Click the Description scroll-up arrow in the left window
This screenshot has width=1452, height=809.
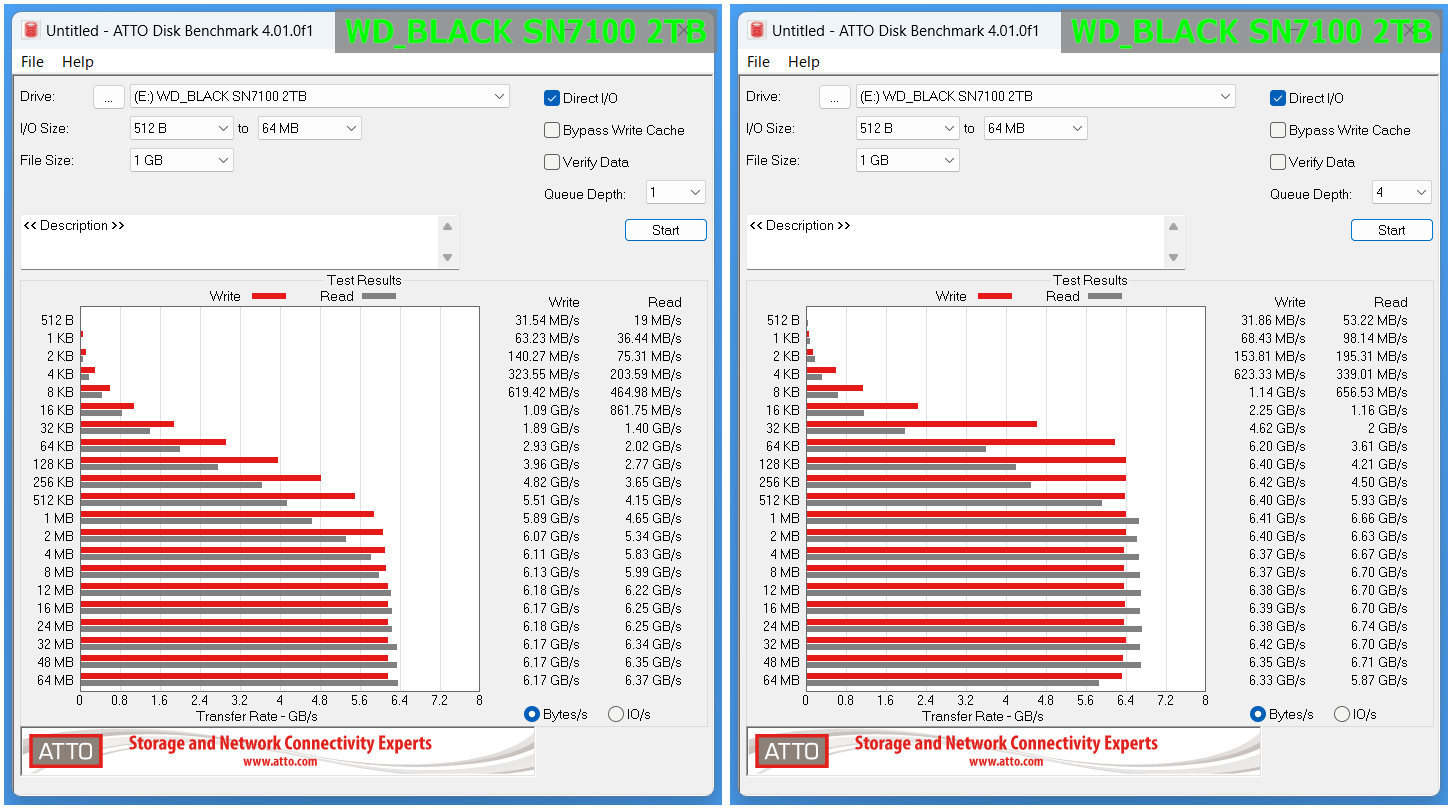point(448,226)
